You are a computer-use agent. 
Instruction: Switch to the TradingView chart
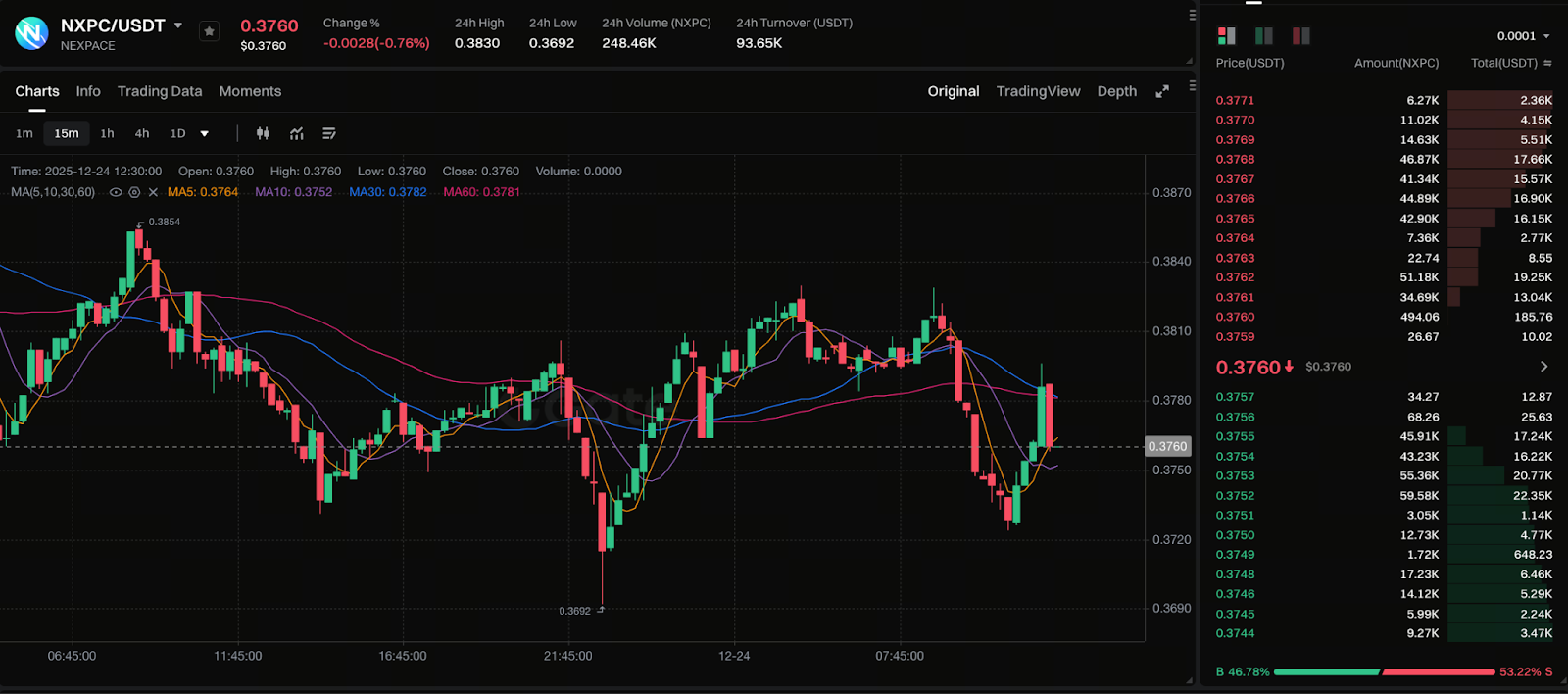tap(1038, 91)
